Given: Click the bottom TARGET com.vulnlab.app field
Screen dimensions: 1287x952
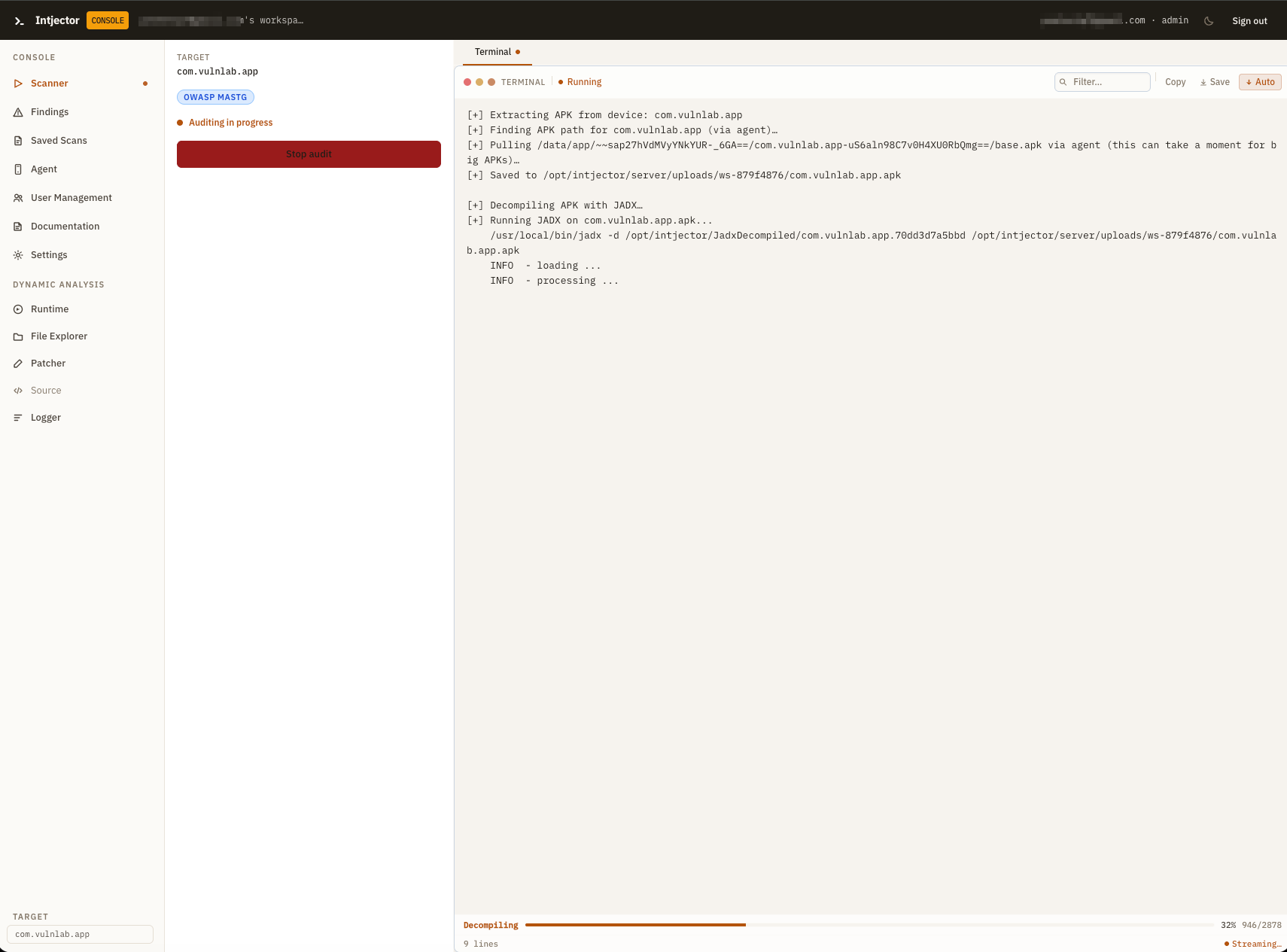Looking at the screenshot, I should click(x=80, y=934).
